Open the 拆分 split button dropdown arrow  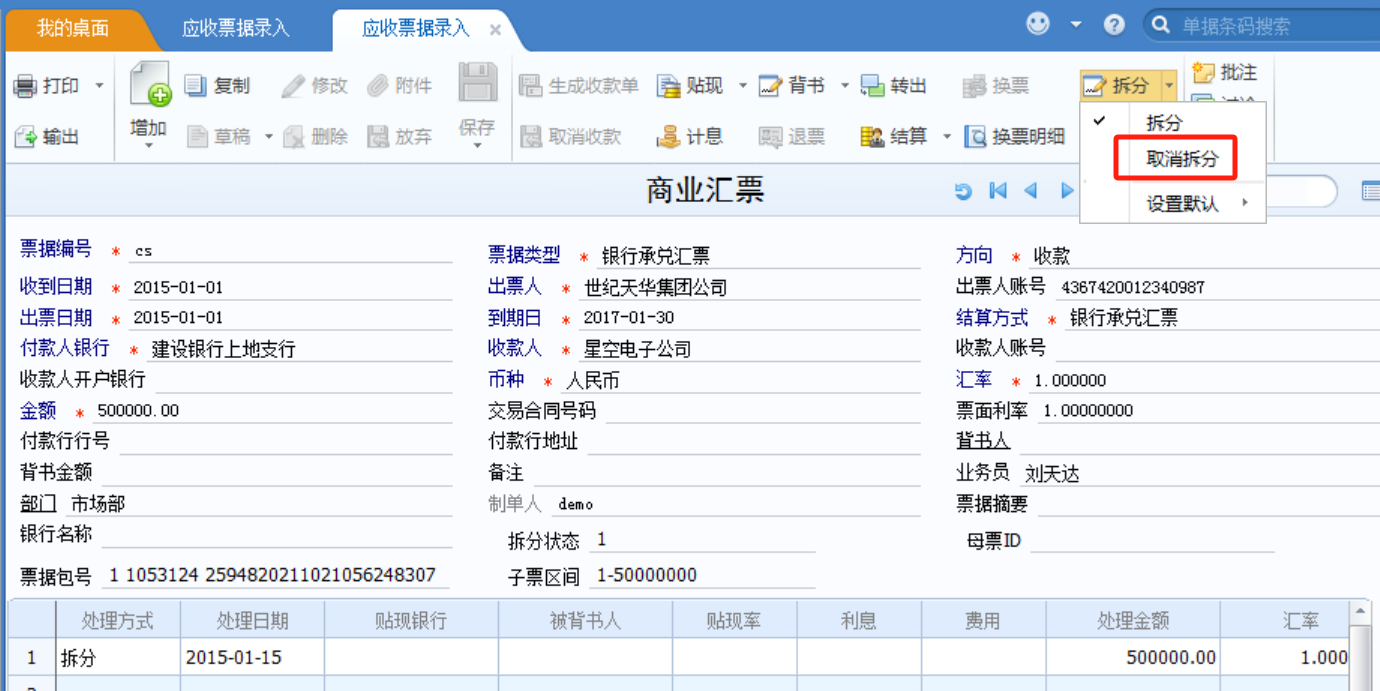click(1168, 86)
